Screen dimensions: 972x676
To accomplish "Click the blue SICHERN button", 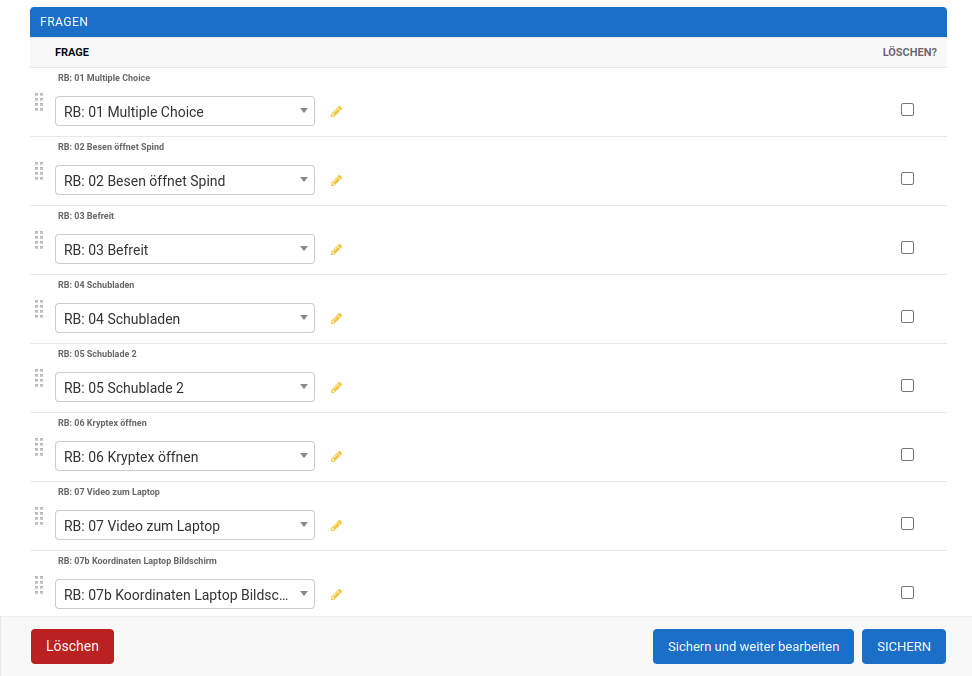I will [903, 647].
